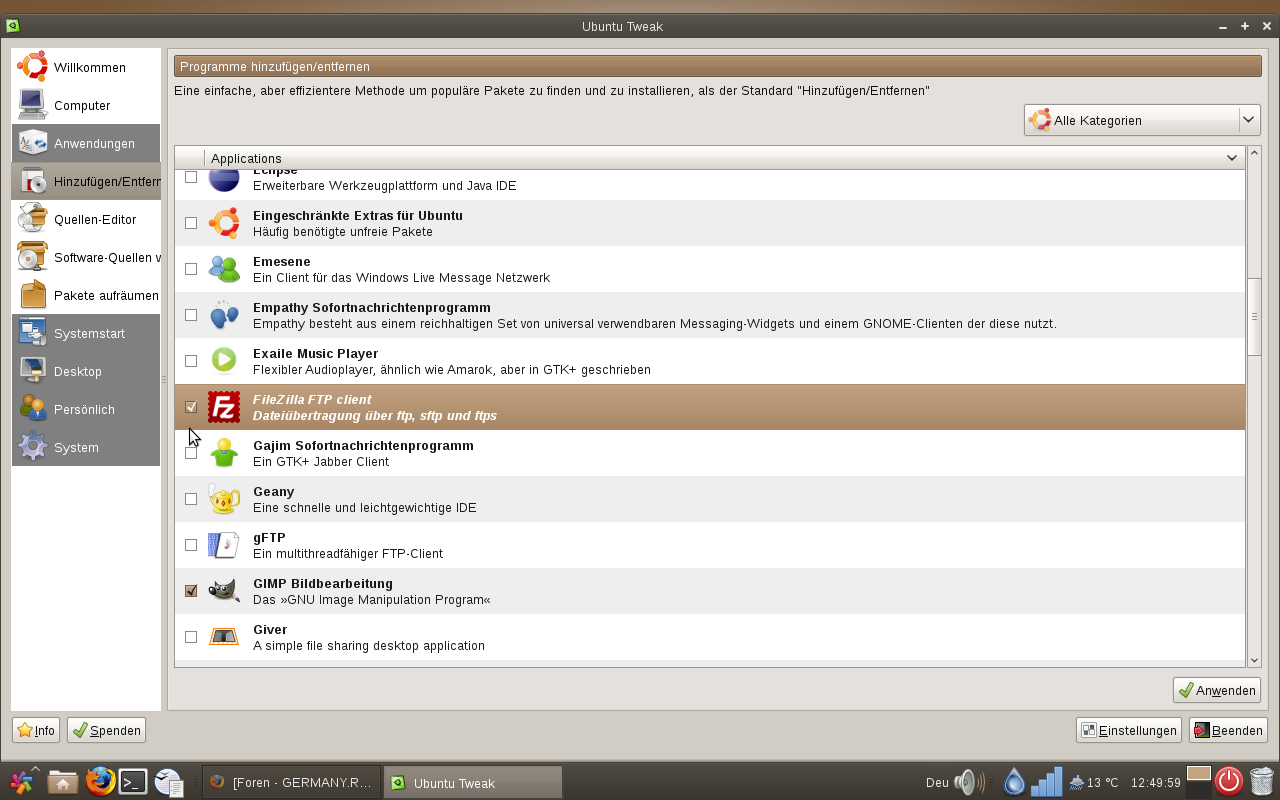Screen dimensions: 1280x800
Task: Click the Deu keyboard layout indicator
Action: pos(937,783)
